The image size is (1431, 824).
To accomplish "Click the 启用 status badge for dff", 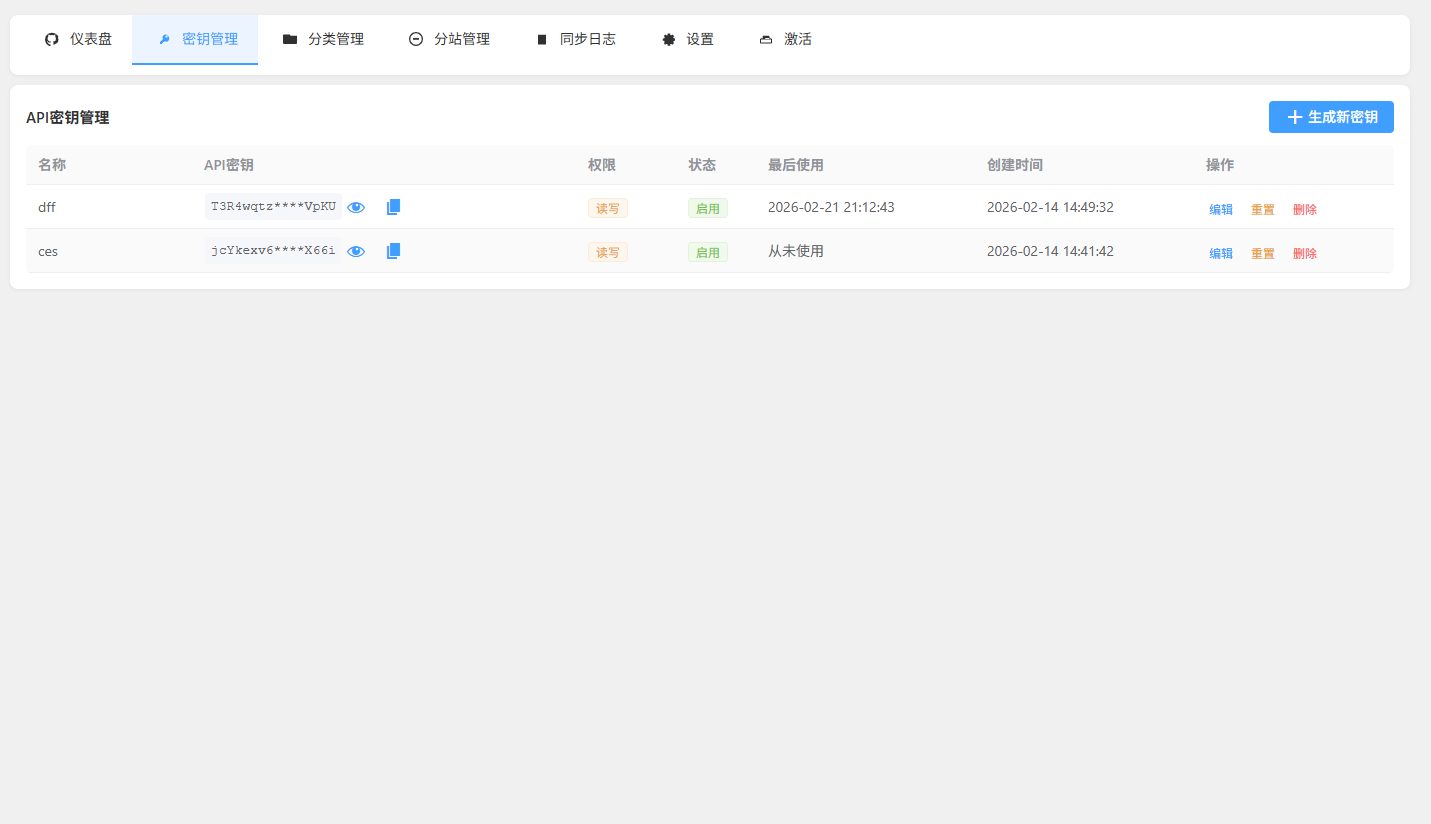I will pos(707,208).
